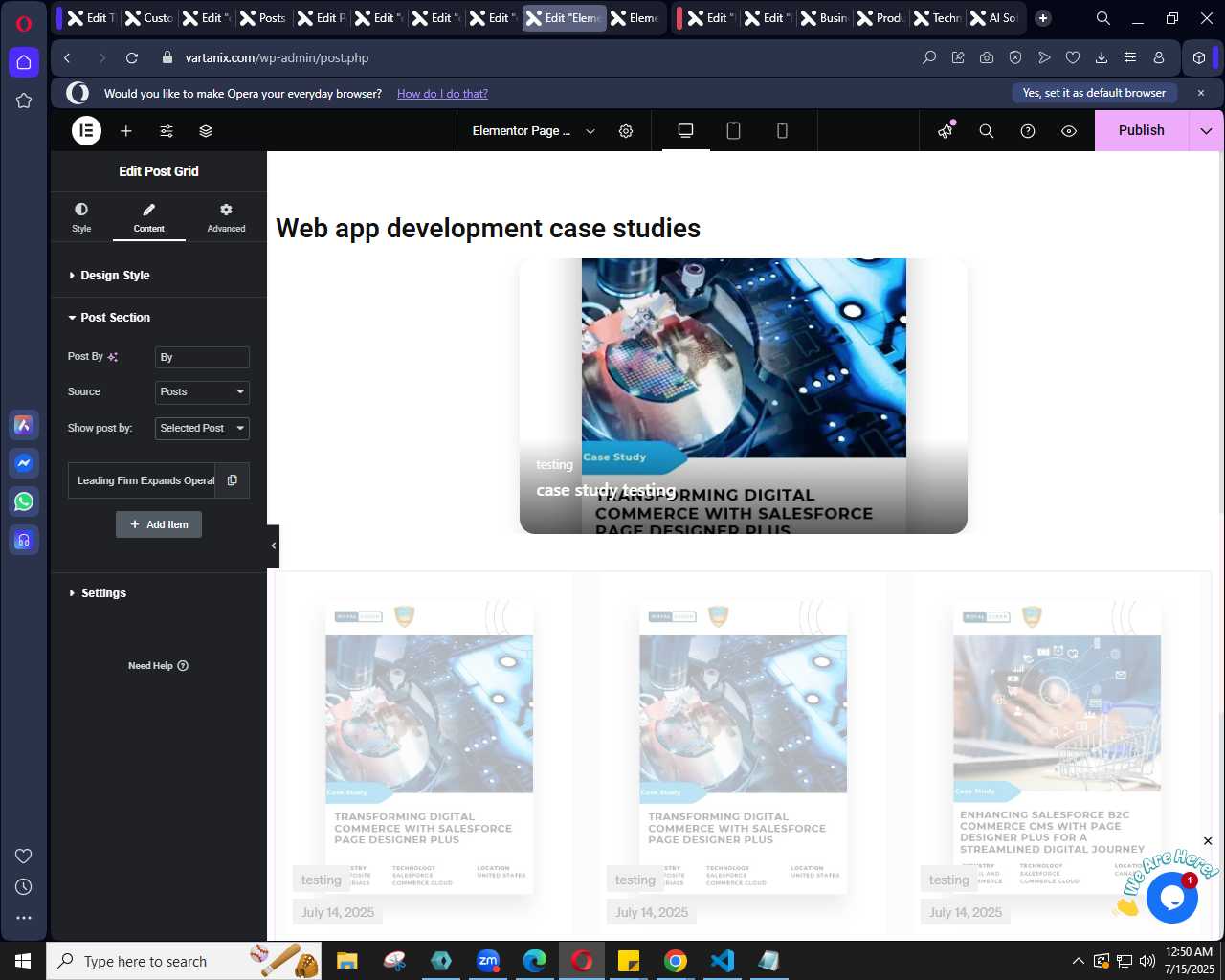Viewport: 1225px width, 980px height.
Task: Open Opera sidebar Bookmarks star
Action: pos(24,100)
